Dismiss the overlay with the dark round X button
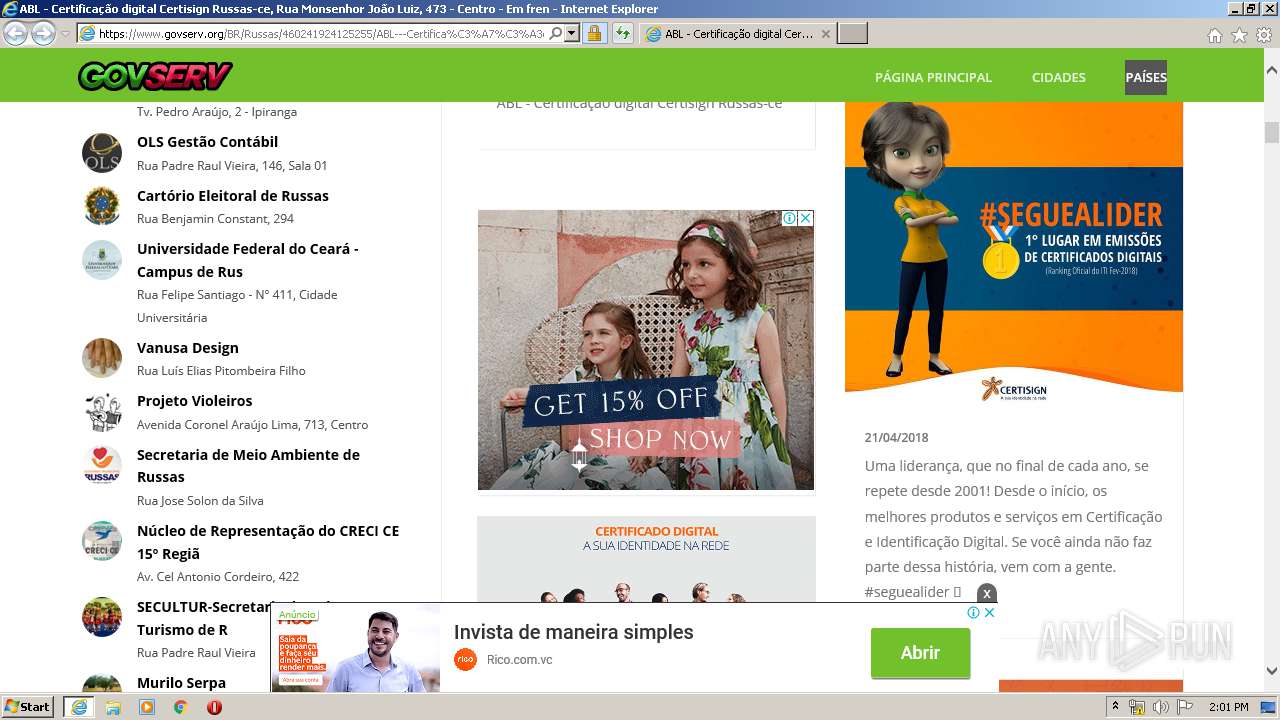 click(x=987, y=593)
